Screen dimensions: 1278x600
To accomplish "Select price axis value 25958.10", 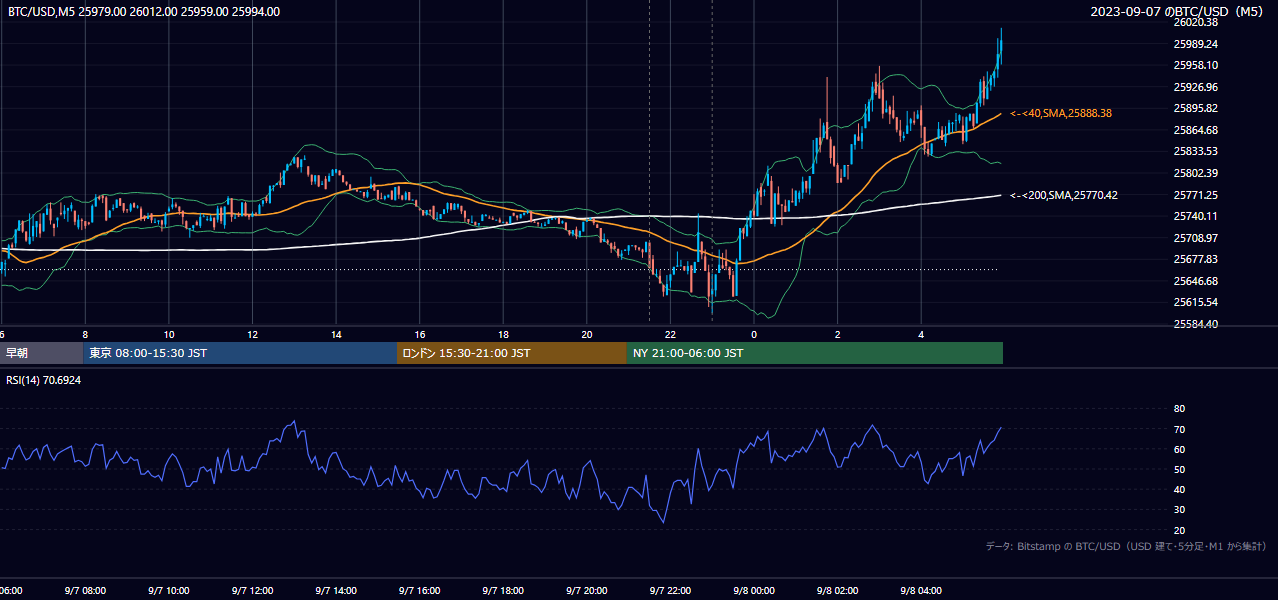I will click(1196, 65).
